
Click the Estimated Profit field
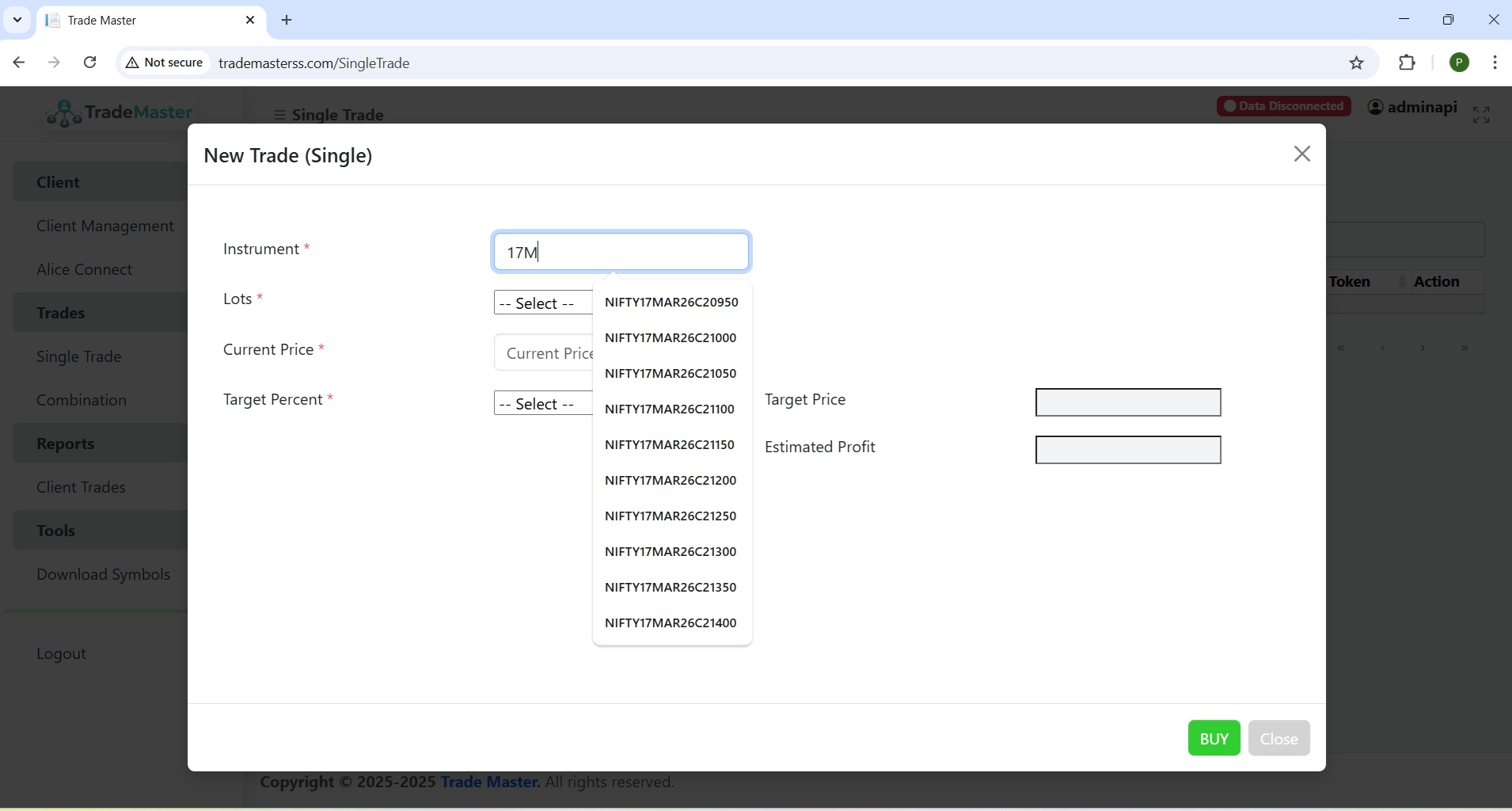coord(1128,450)
